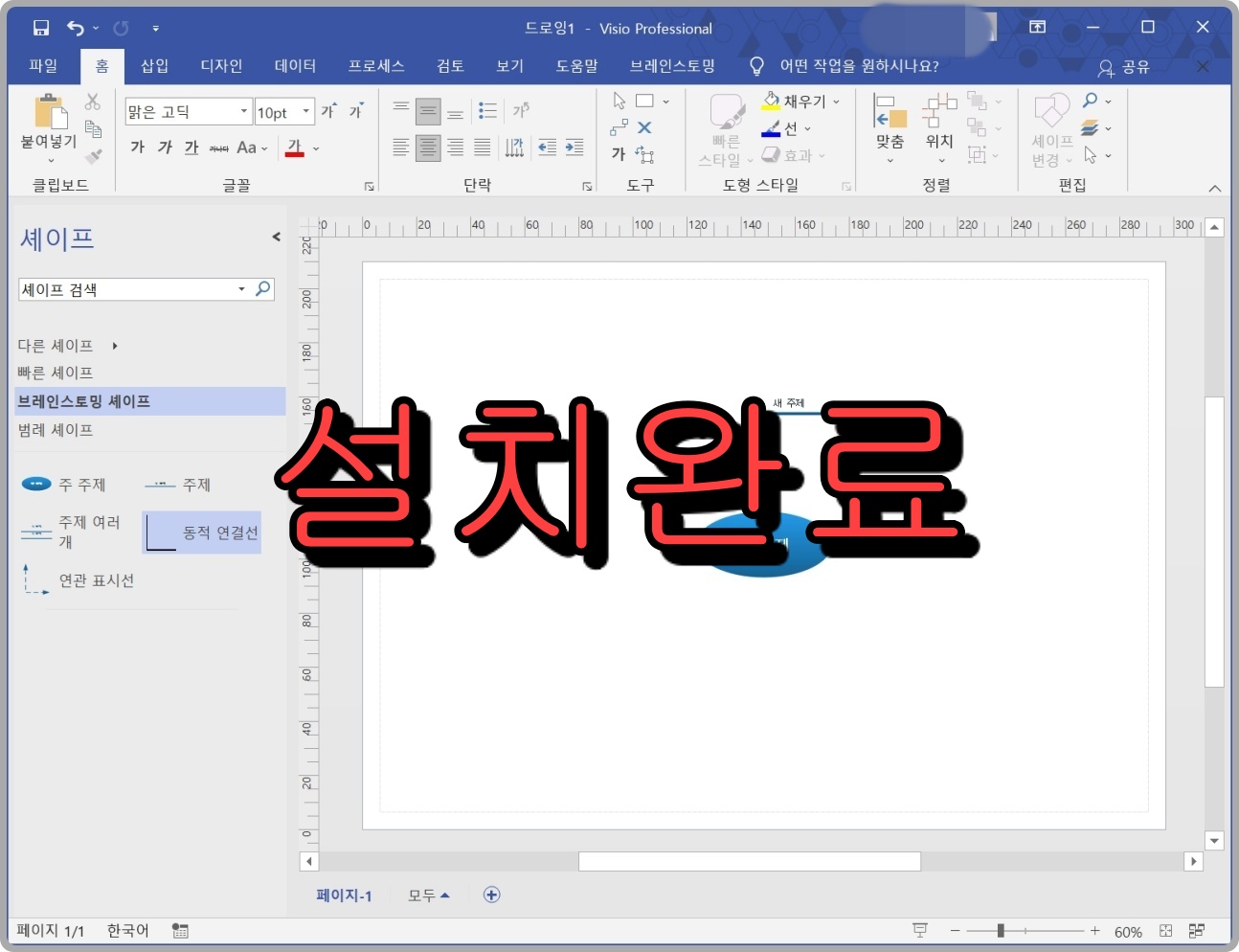Activate the shape search magnifier icon
The height and width of the screenshot is (952, 1239).
pos(262,288)
